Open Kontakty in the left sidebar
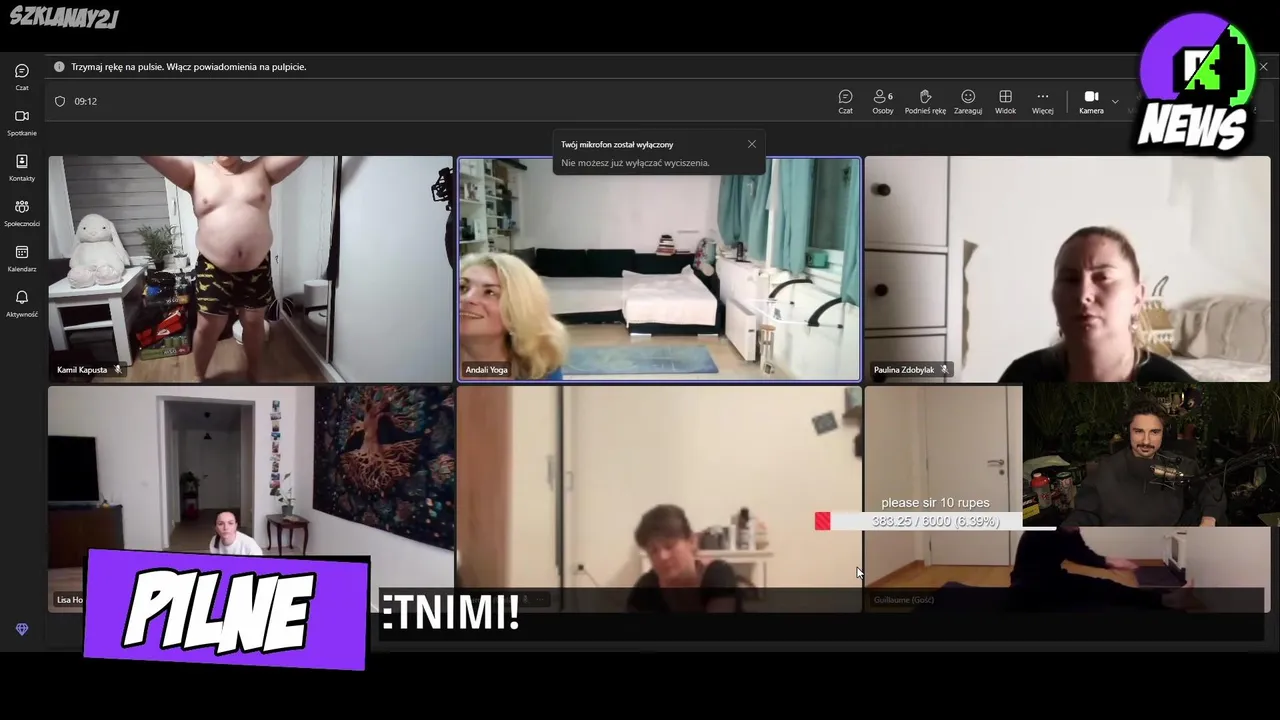The image size is (1280, 720). coord(22,167)
